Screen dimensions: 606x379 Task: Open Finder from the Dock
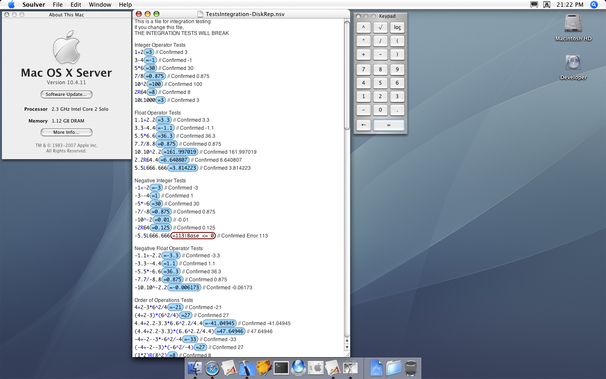click(194, 368)
